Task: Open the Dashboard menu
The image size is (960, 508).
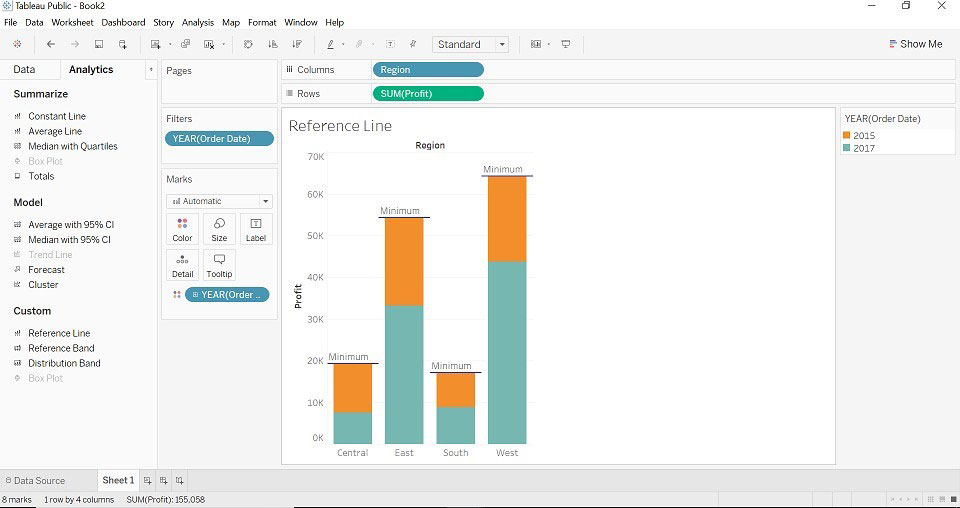Action: [123, 22]
